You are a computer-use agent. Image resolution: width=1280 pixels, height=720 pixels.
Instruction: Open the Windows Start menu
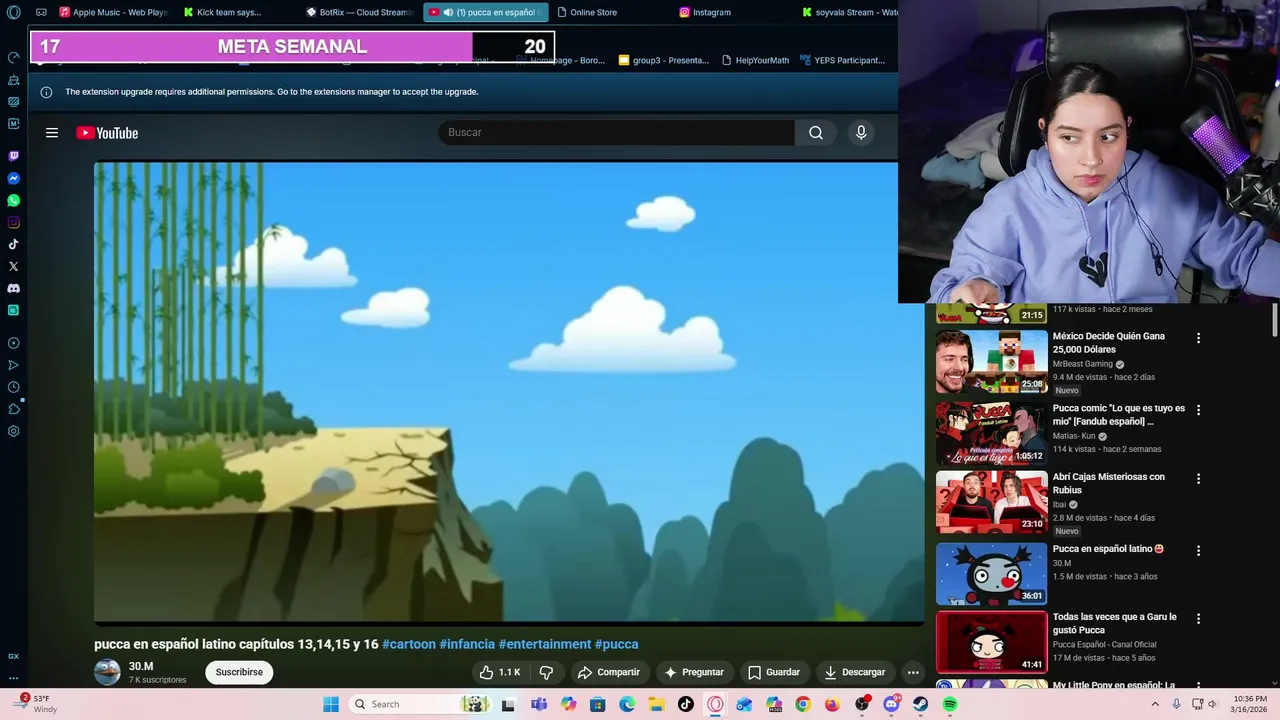tap(331, 704)
